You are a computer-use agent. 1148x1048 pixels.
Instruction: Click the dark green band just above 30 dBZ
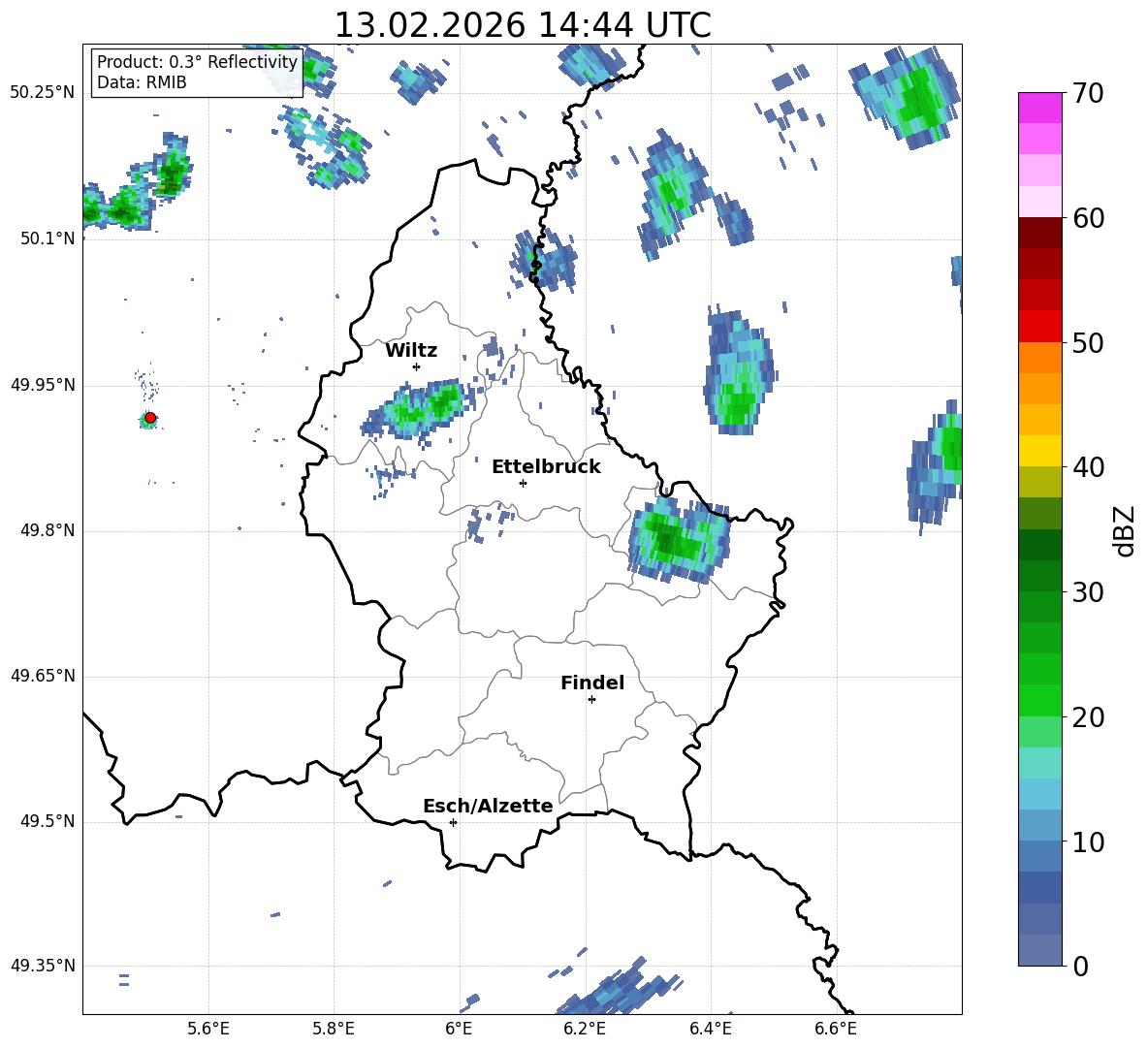pyautogui.click(x=1040, y=577)
